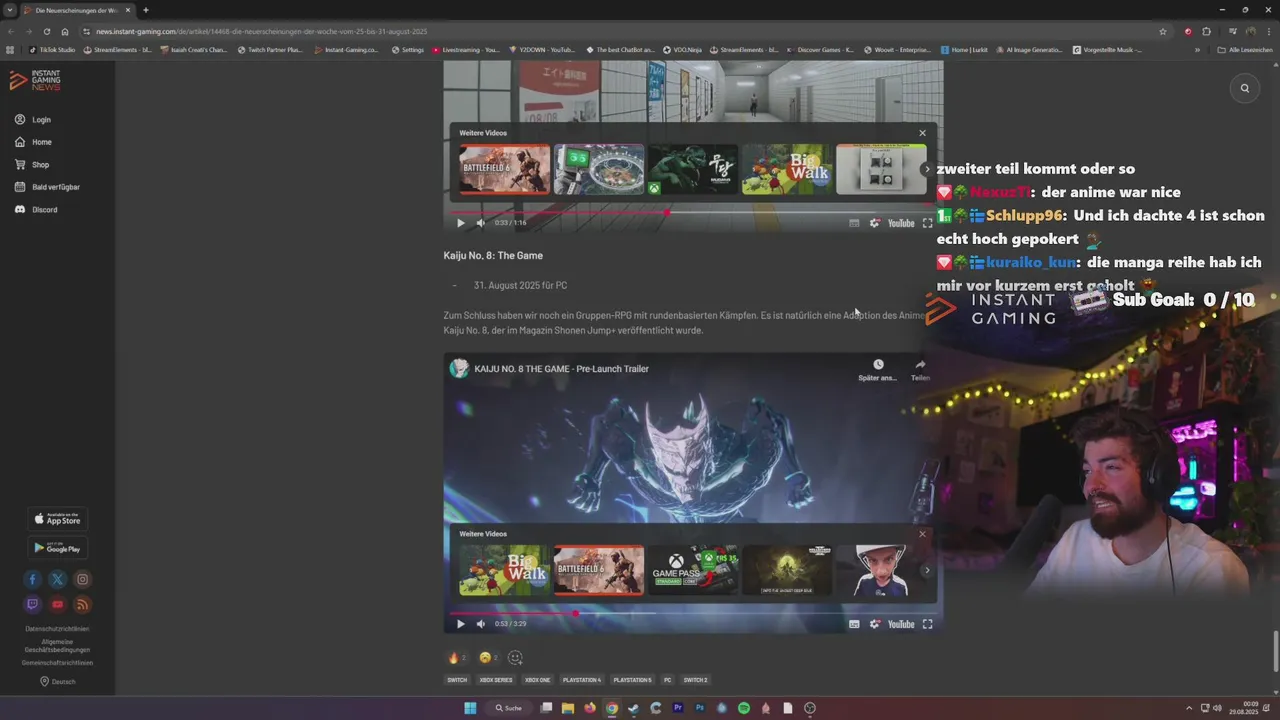The image size is (1280, 720).
Task: Open the X (Twitter) social icon
Action: pos(57,579)
